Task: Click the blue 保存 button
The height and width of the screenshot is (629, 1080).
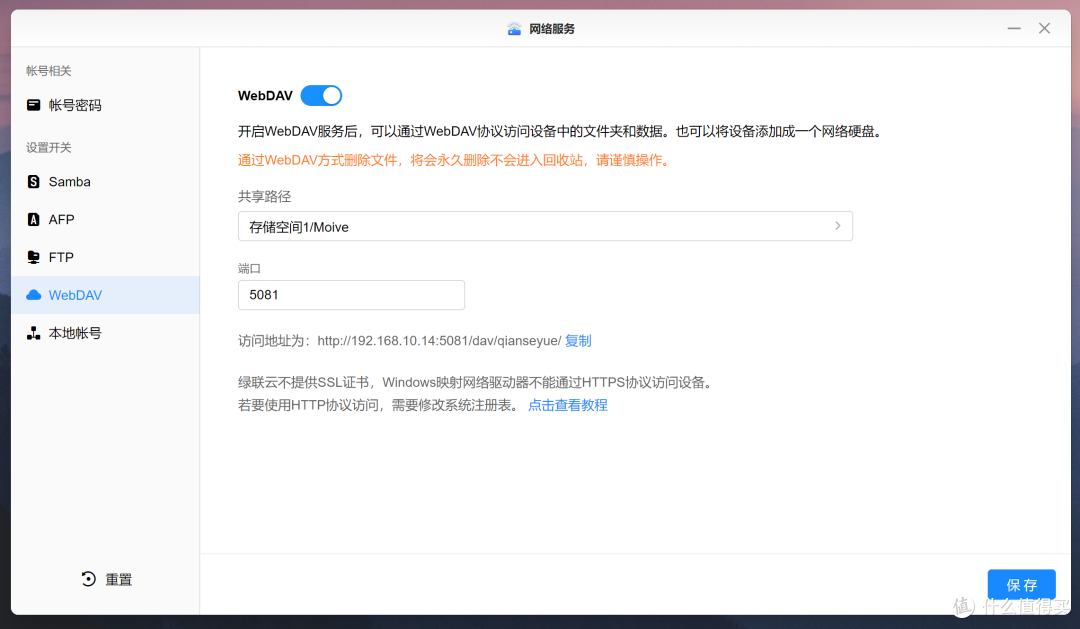Action: tap(1021, 585)
